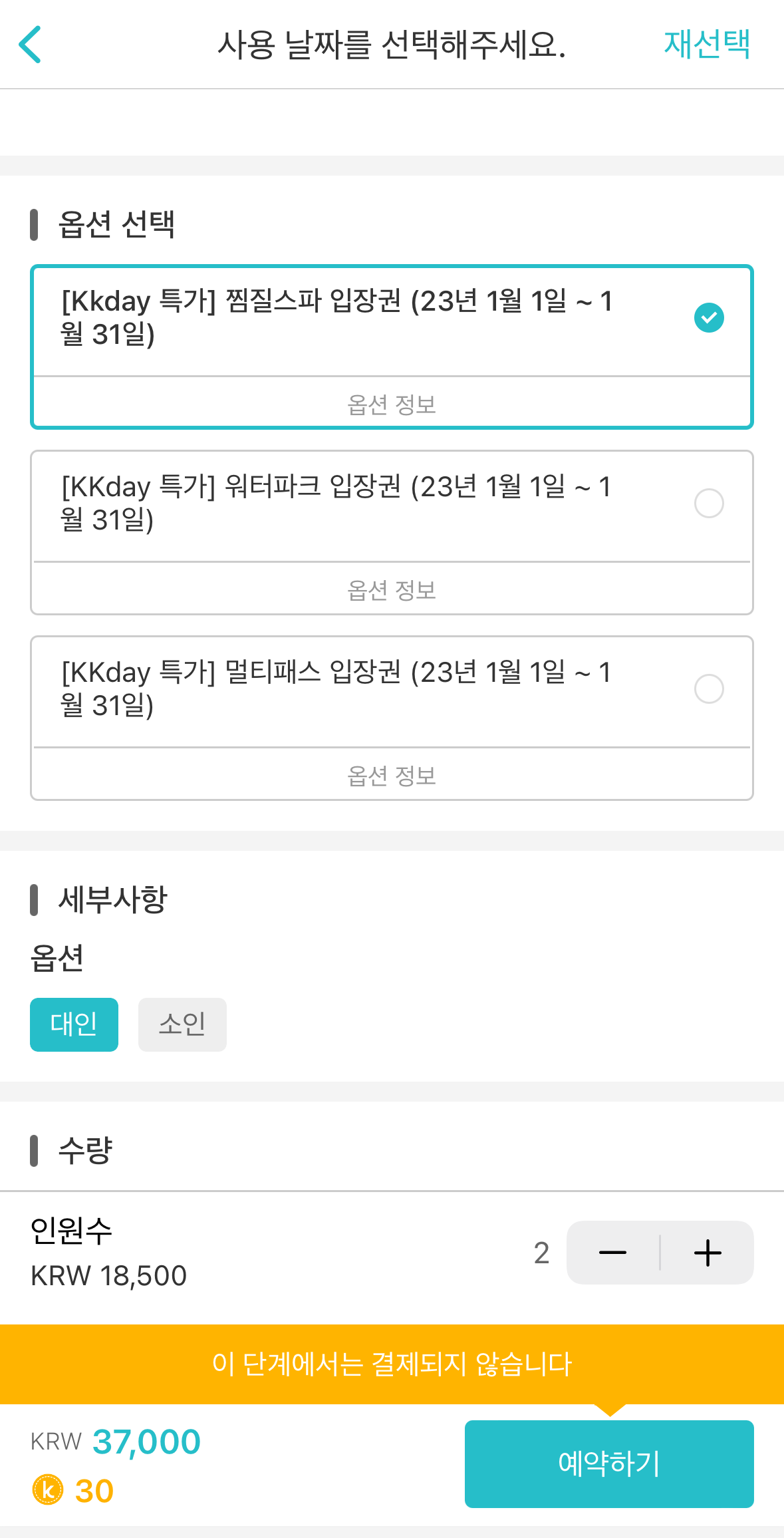Click the plus icon for 인원수

708,1253
